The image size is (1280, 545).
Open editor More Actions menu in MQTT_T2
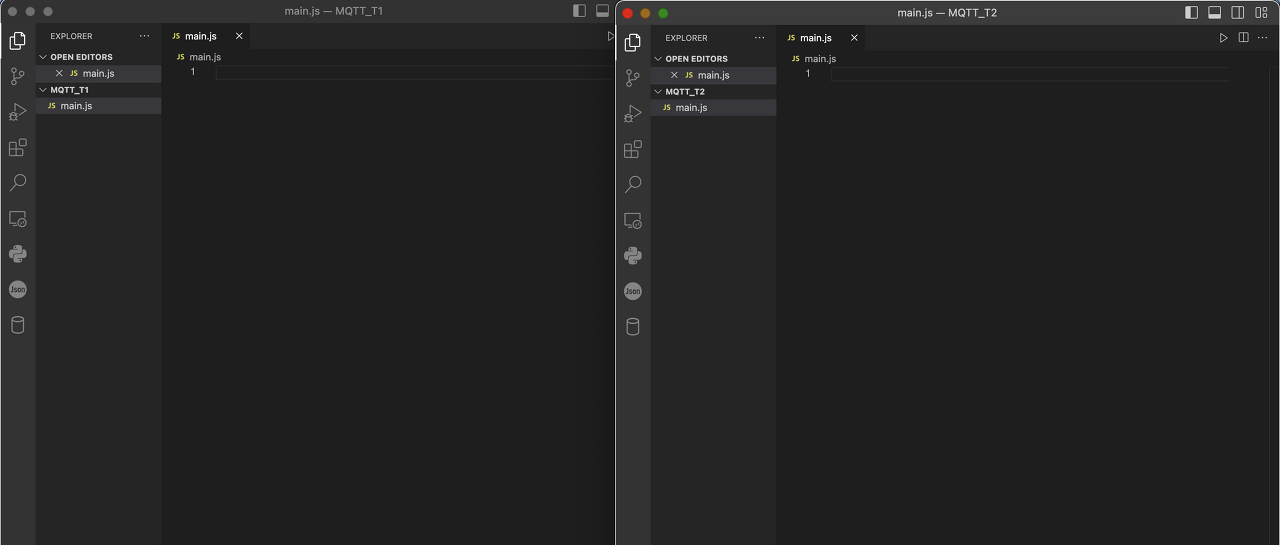[x=1262, y=38]
